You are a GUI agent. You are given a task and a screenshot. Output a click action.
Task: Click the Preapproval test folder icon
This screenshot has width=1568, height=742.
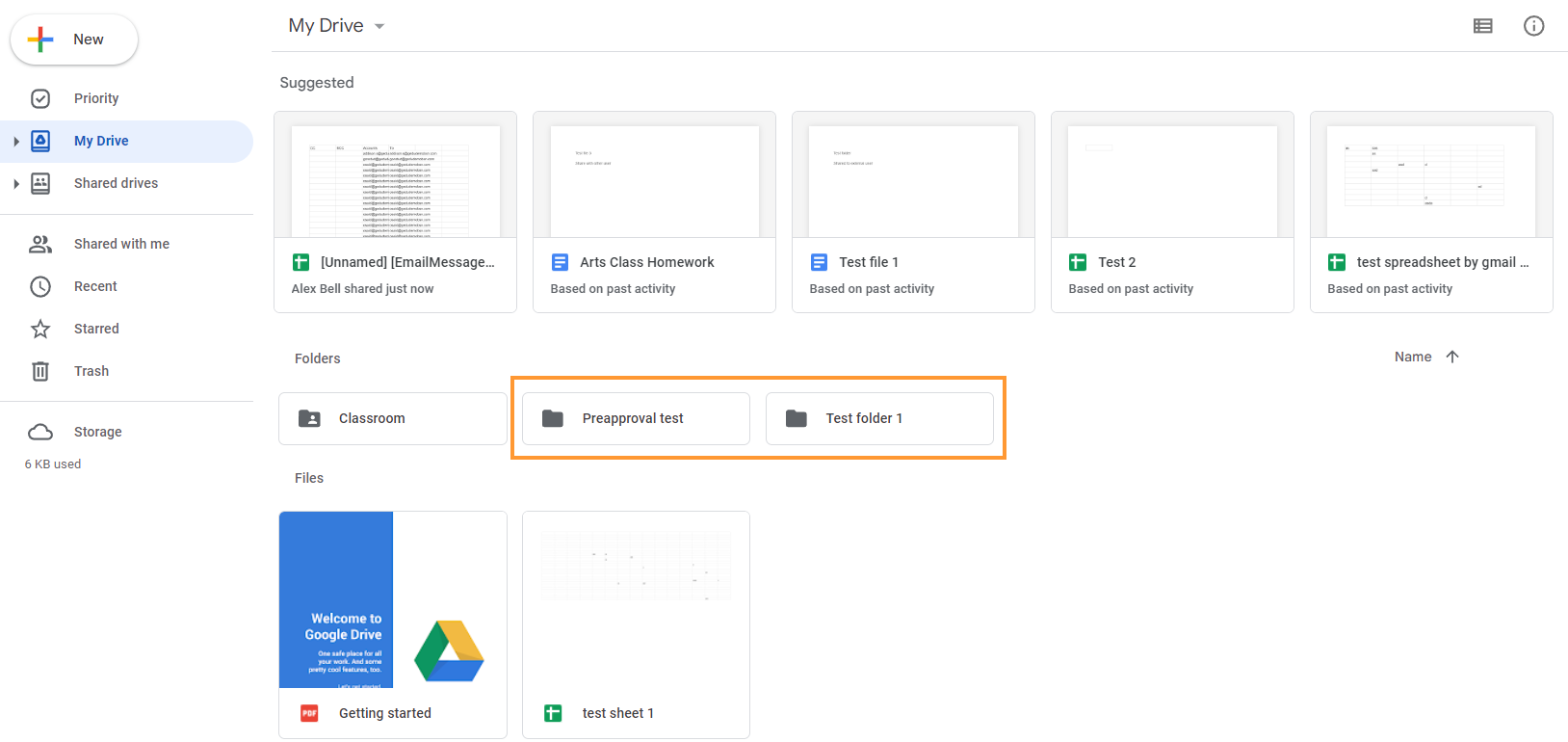553,418
